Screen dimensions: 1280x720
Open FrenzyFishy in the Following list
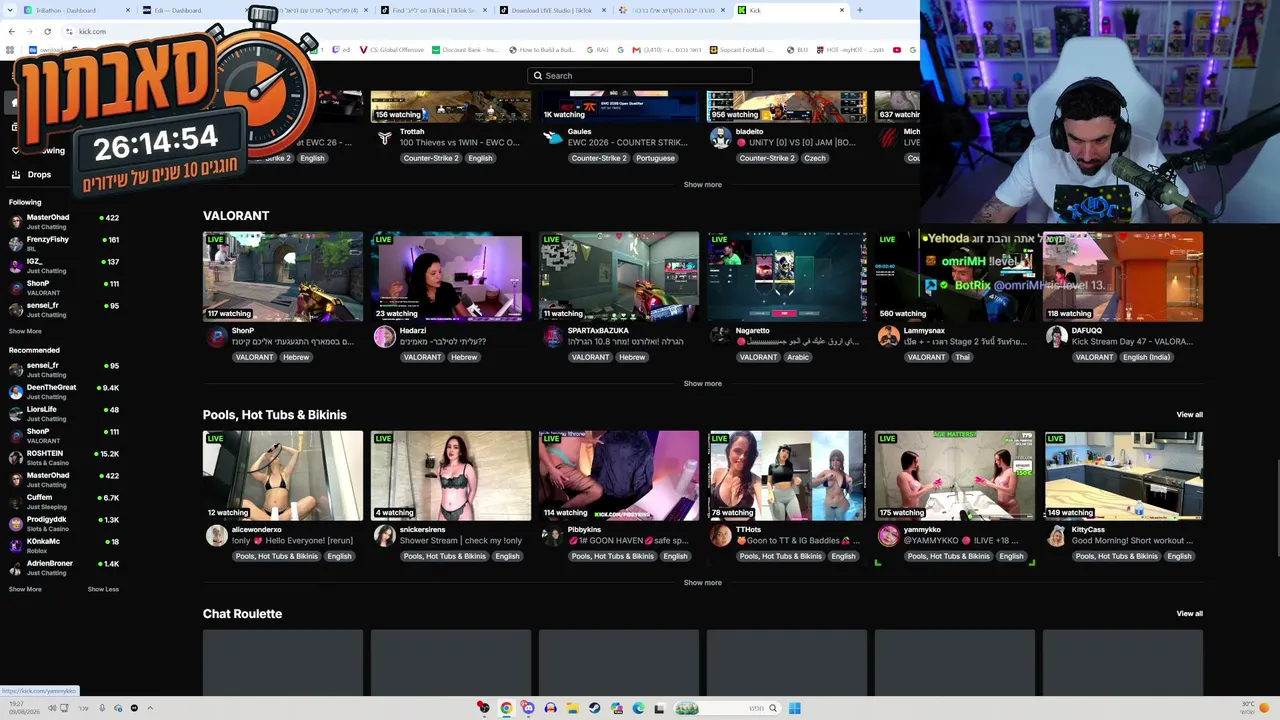(64, 243)
